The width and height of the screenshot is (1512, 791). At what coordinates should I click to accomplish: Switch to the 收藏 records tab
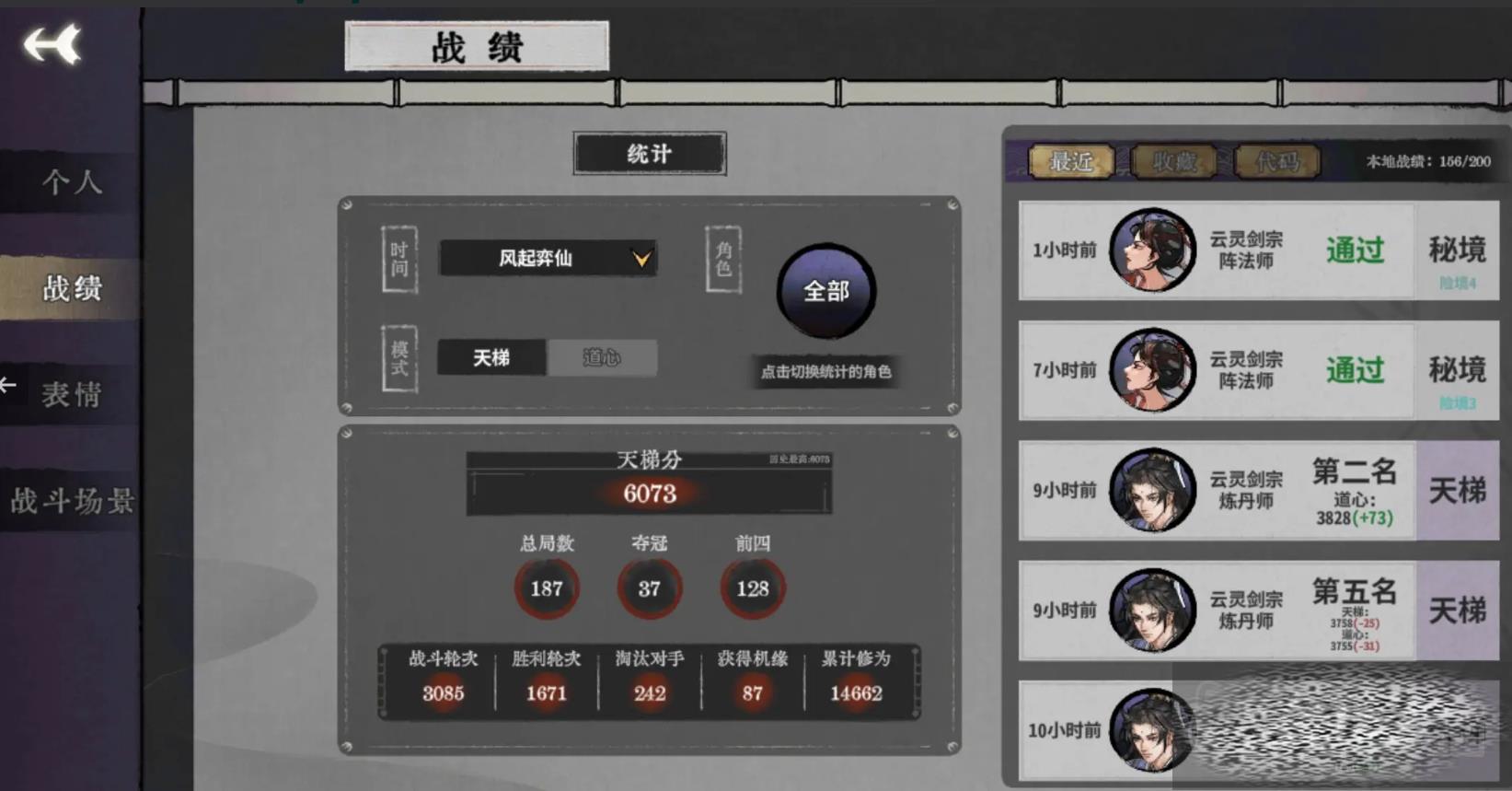(x=1174, y=162)
